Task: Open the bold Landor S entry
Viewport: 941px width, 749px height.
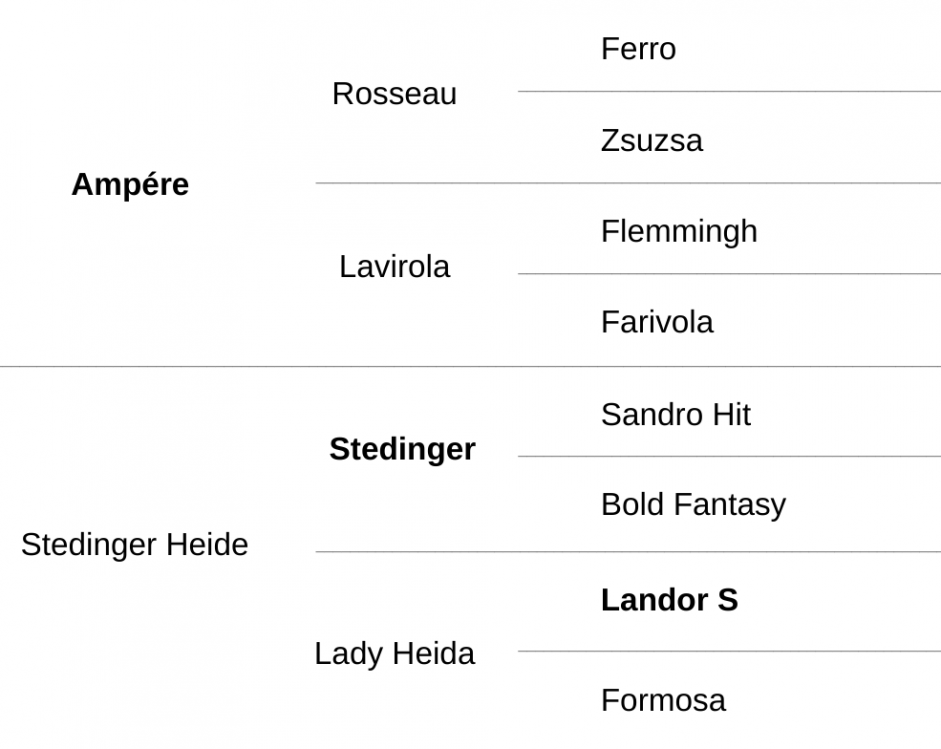Action: pos(669,600)
